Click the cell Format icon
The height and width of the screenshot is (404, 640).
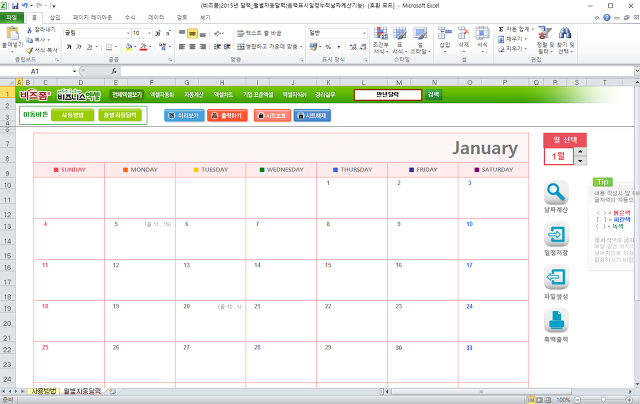click(482, 33)
